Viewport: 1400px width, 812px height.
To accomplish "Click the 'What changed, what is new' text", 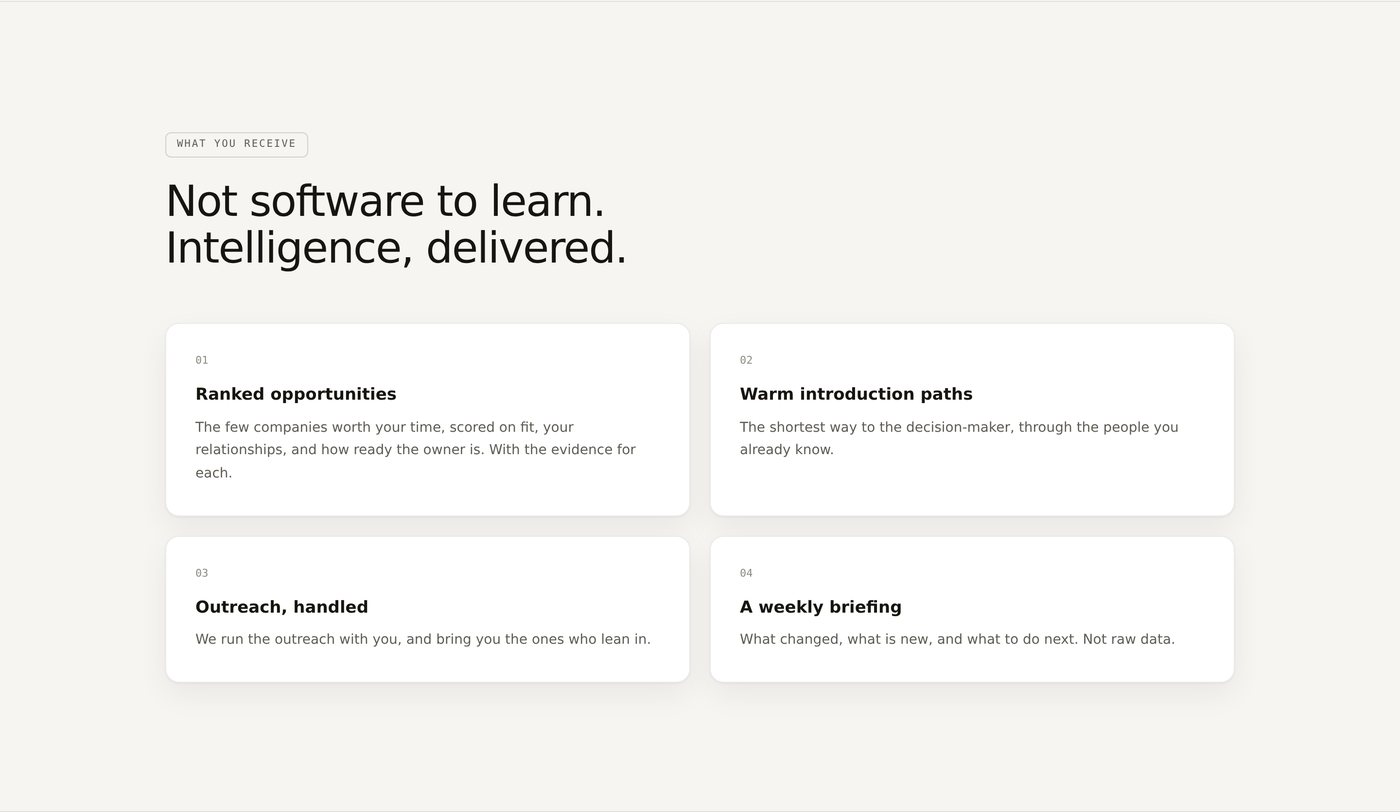I will pos(957,639).
